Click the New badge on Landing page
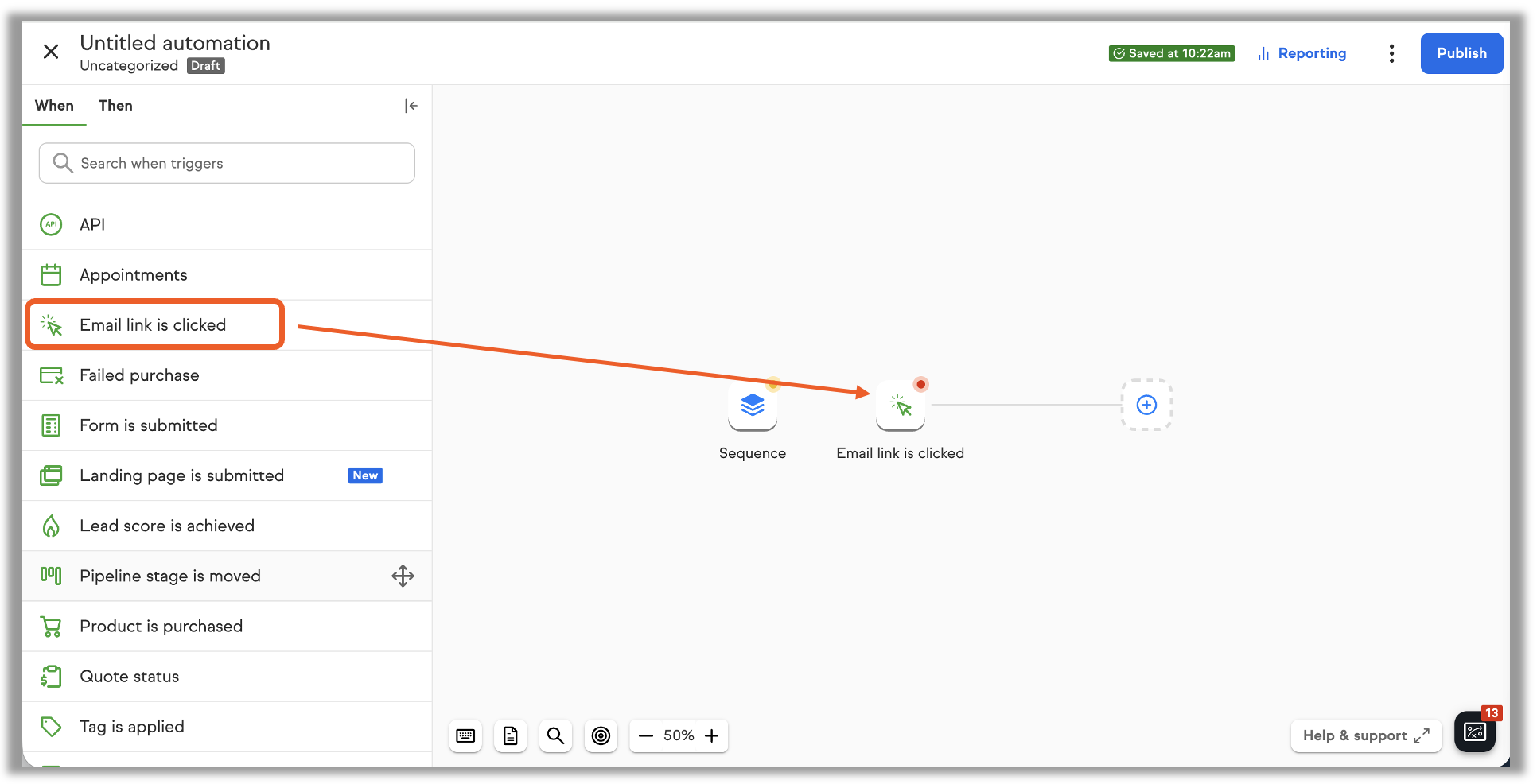The image size is (1537, 784). [365, 475]
